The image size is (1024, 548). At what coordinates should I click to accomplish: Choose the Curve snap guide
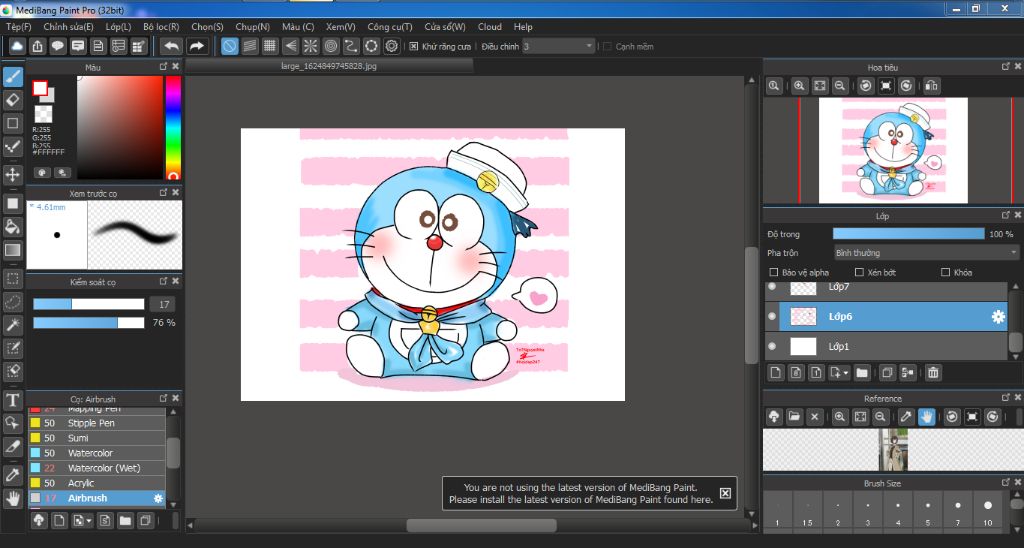pos(351,46)
